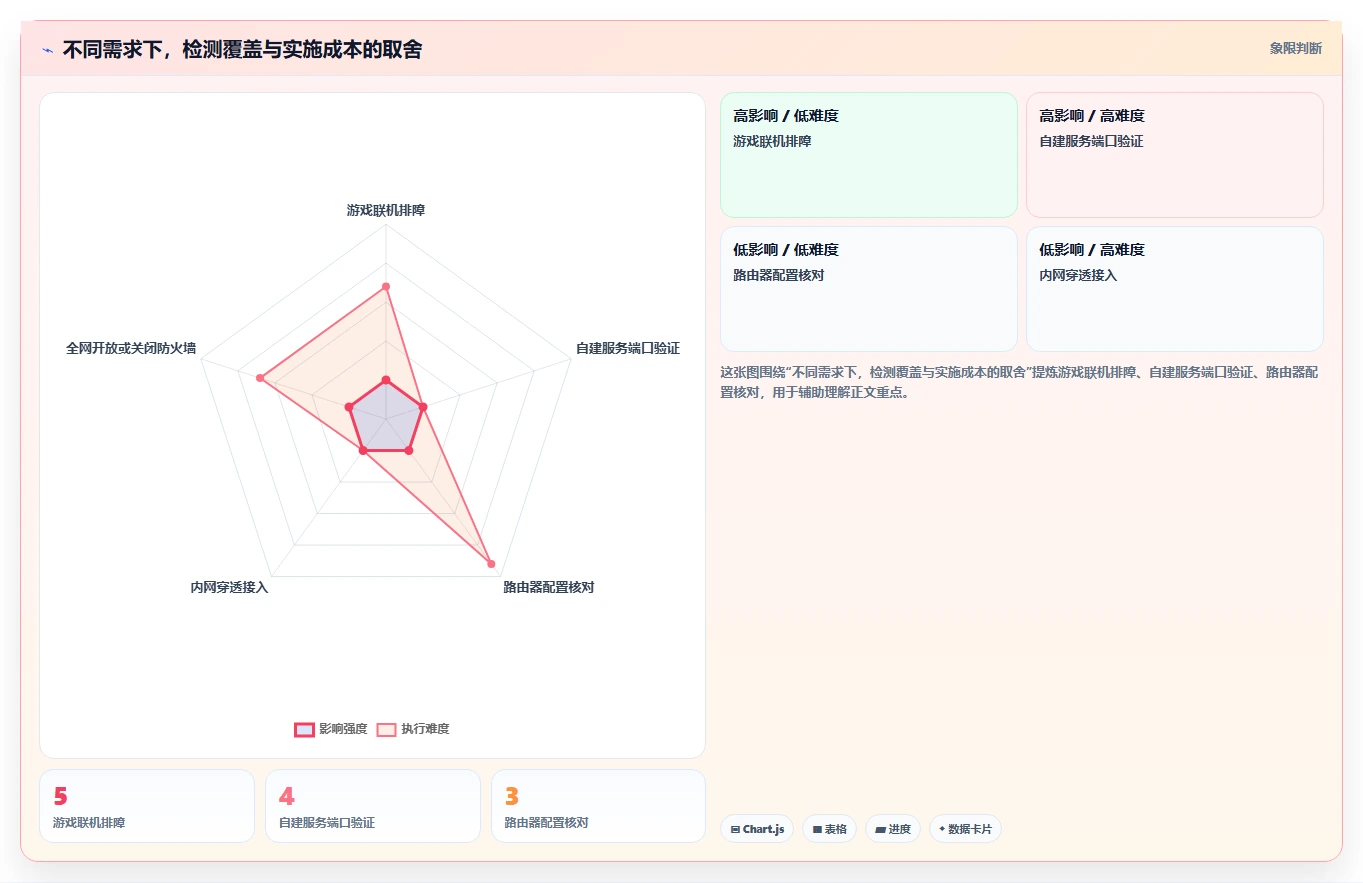Screen dimensions: 1363x883
Task: Toggle the 影响强度 legend item
Action: click(x=331, y=729)
